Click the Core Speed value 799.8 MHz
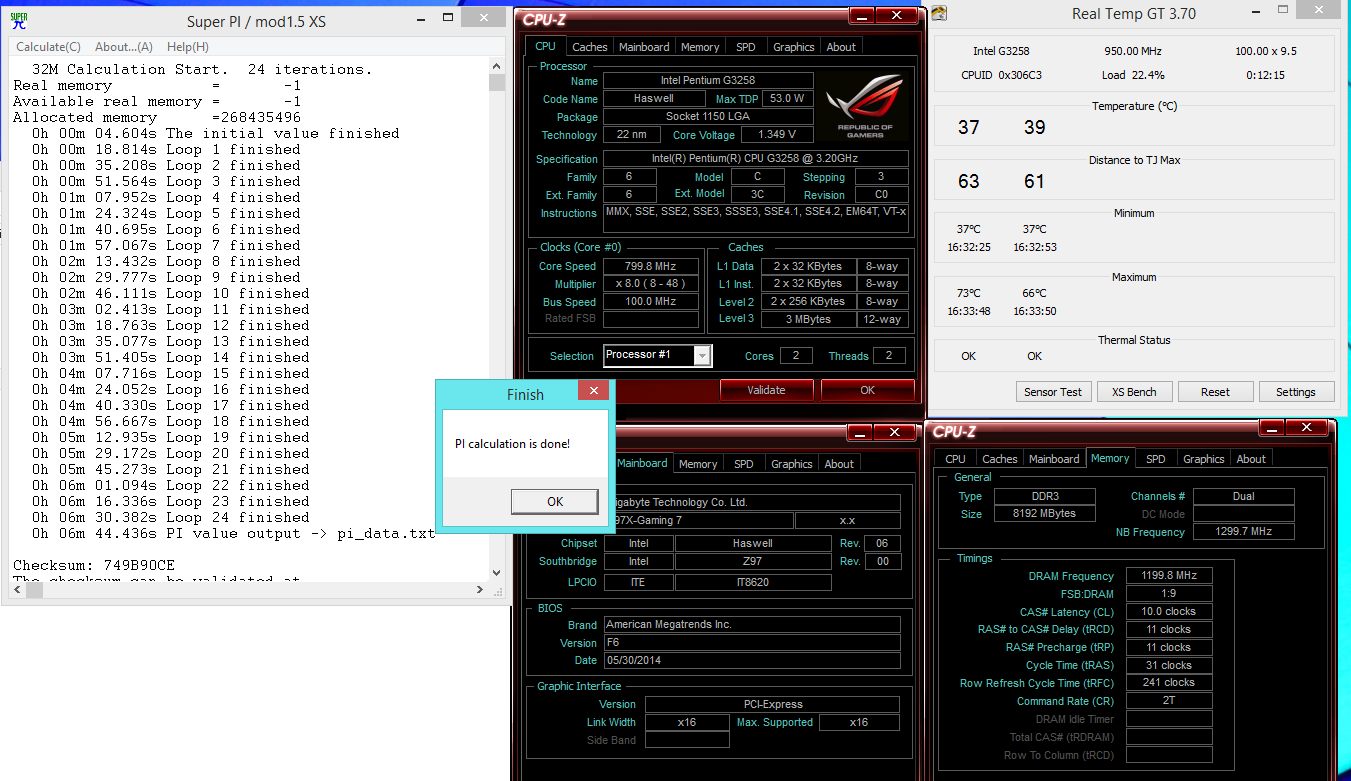The image size is (1351, 781). click(651, 266)
